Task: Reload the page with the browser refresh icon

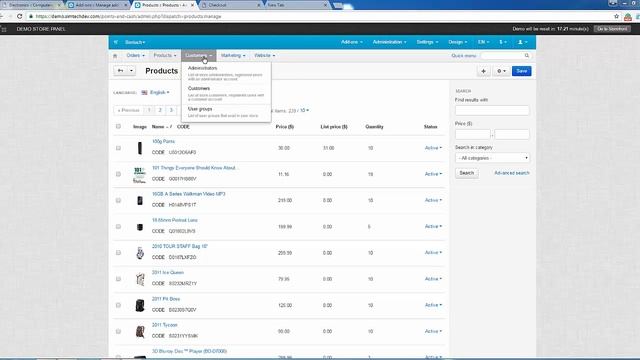Action: (19, 16)
